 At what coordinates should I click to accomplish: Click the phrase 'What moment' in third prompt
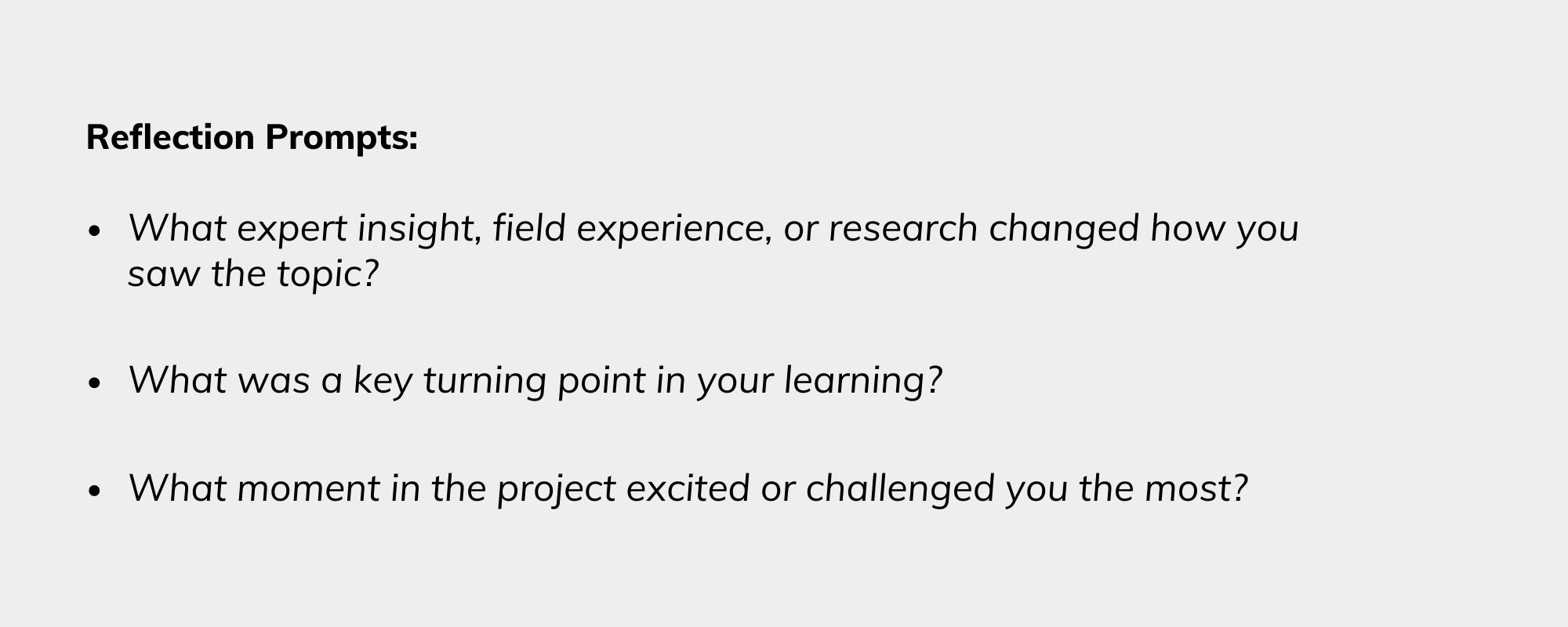coord(253,489)
